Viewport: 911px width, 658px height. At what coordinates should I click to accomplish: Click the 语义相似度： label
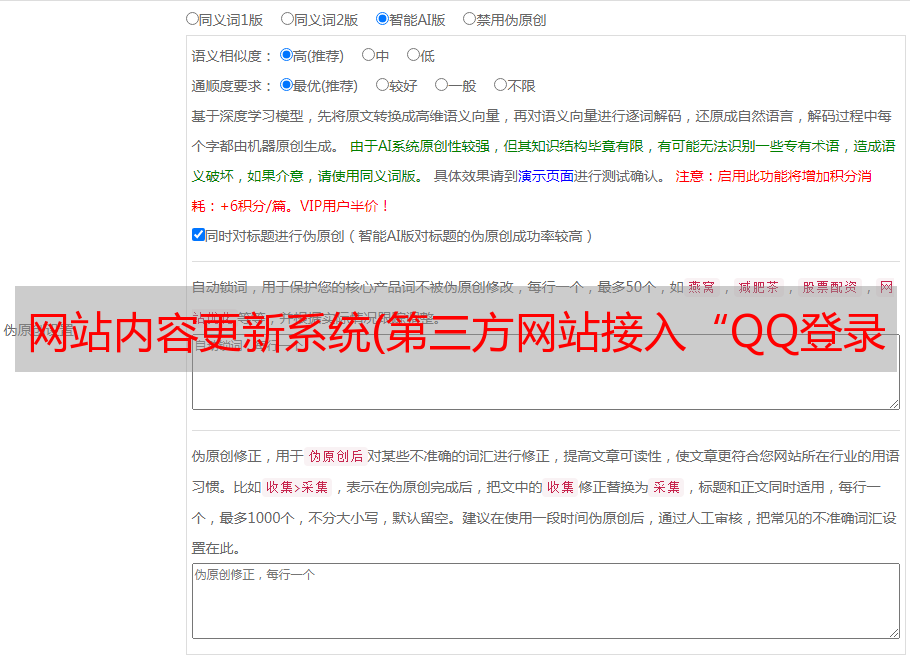[232, 56]
